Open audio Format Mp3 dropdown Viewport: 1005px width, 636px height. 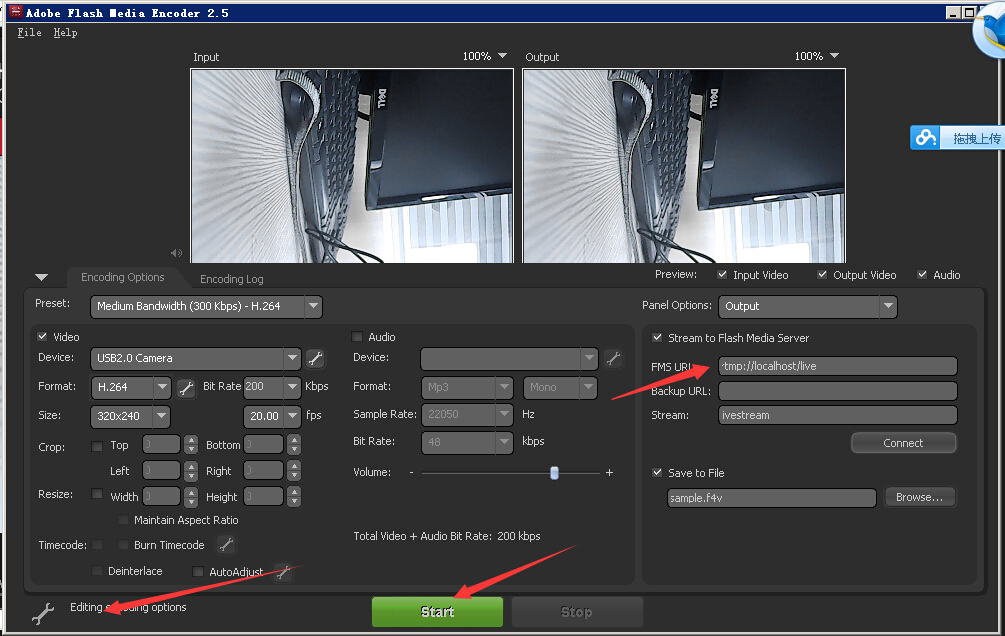467,387
